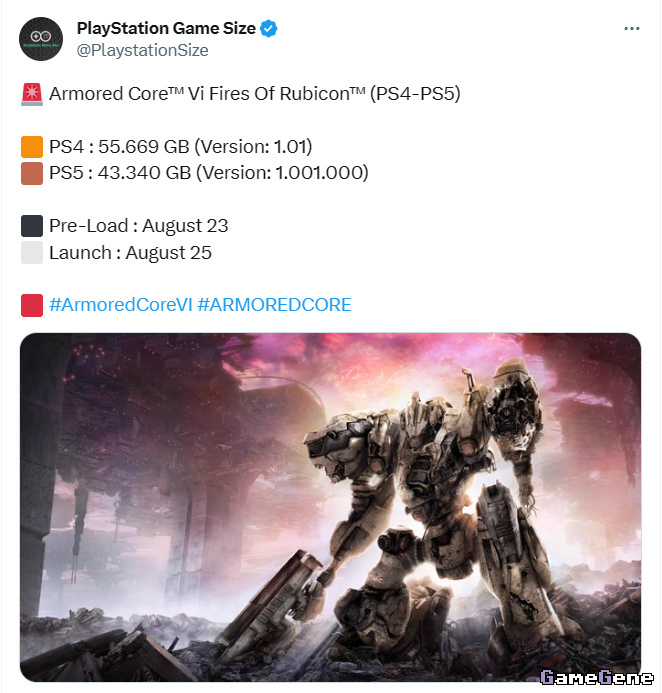The image size is (662, 693).
Task: Click the red square before the hashtags
Action: click(32, 305)
